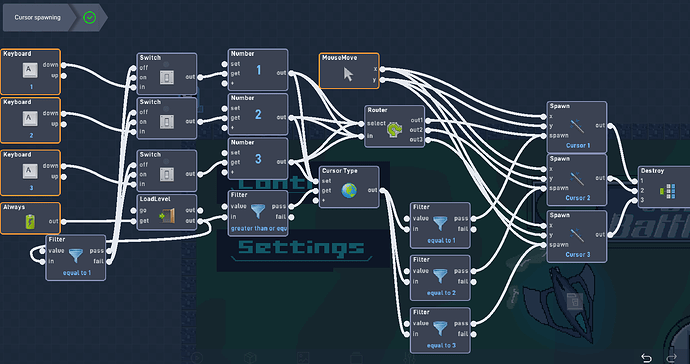Click the 'x' output port of MouseMove

coord(382,69)
